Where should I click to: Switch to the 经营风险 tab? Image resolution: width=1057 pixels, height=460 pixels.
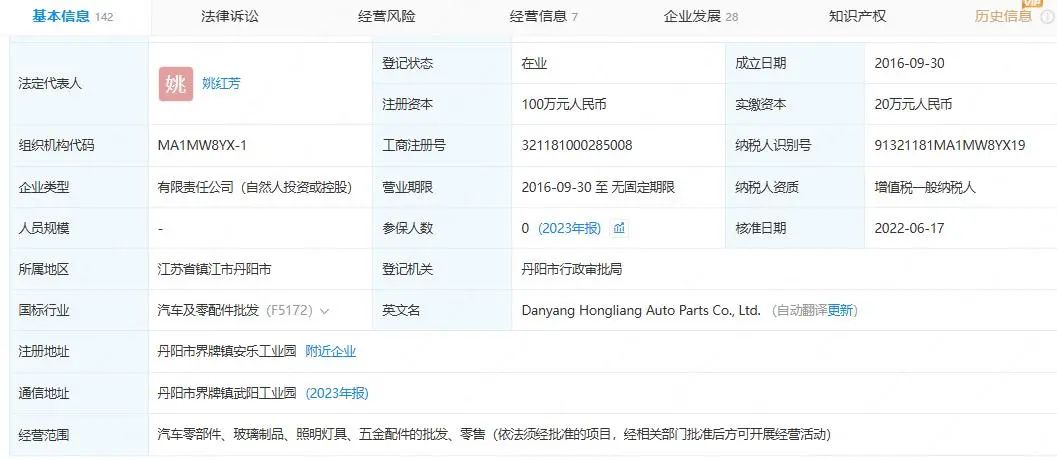[x=386, y=16]
